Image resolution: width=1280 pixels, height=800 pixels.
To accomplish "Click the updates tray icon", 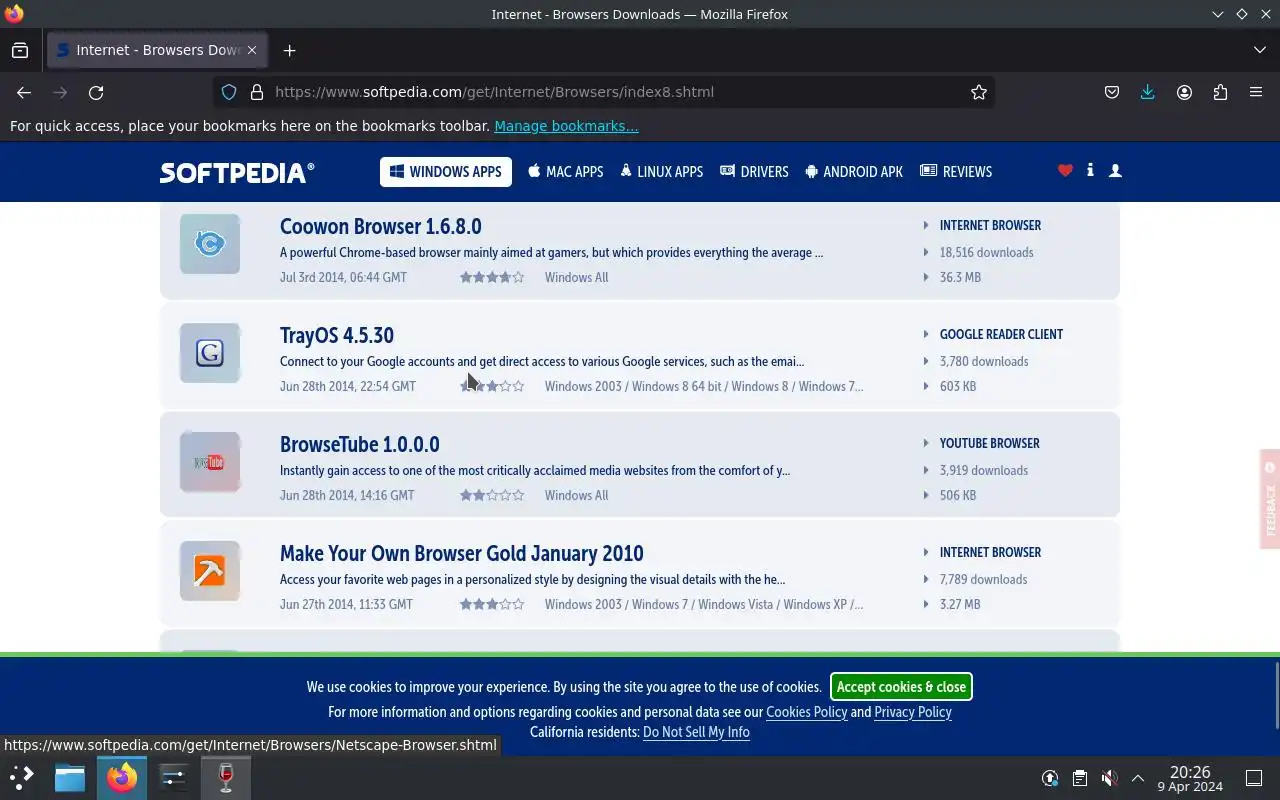I will [x=1050, y=778].
